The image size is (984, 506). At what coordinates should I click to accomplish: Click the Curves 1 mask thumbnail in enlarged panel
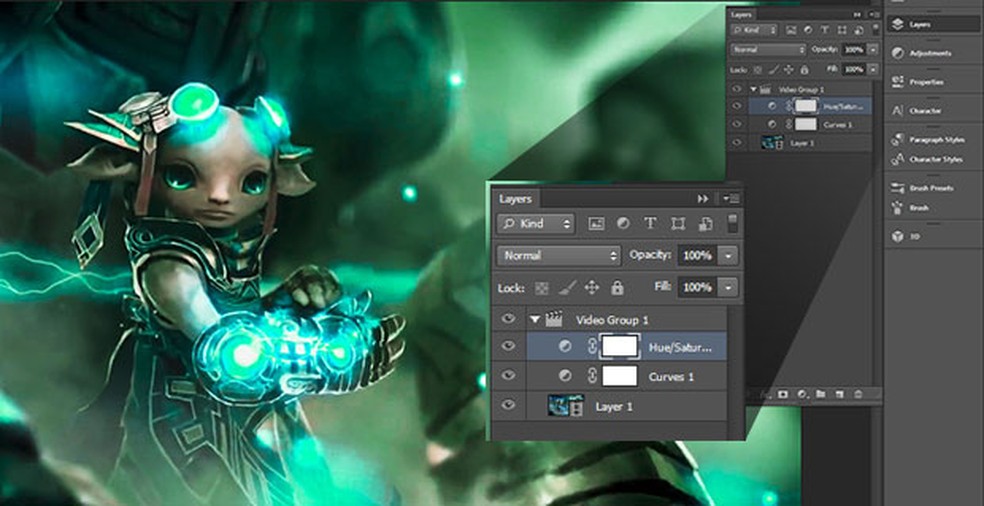click(x=620, y=376)
